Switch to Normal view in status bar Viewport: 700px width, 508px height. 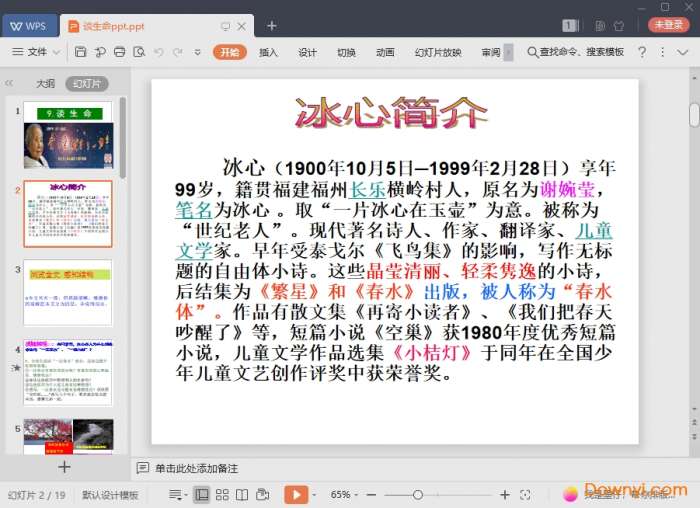(202, 494)
